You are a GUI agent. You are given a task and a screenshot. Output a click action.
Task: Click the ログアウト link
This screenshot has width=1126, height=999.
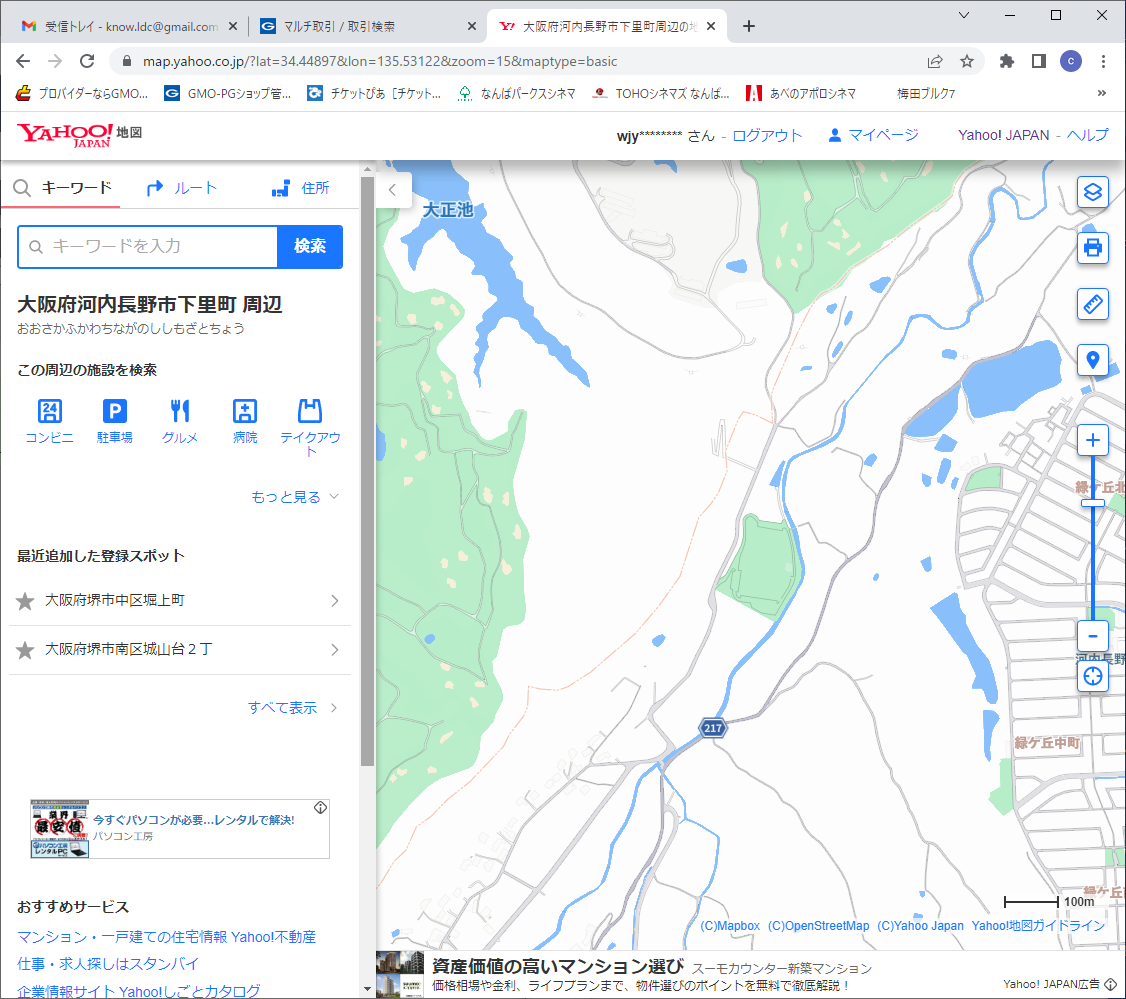767,135
